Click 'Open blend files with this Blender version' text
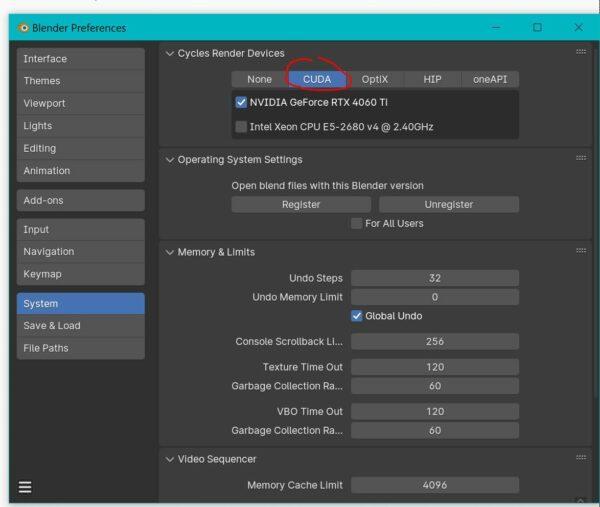The height and width of the screenshot is (507, 600). tap(328, 186)
